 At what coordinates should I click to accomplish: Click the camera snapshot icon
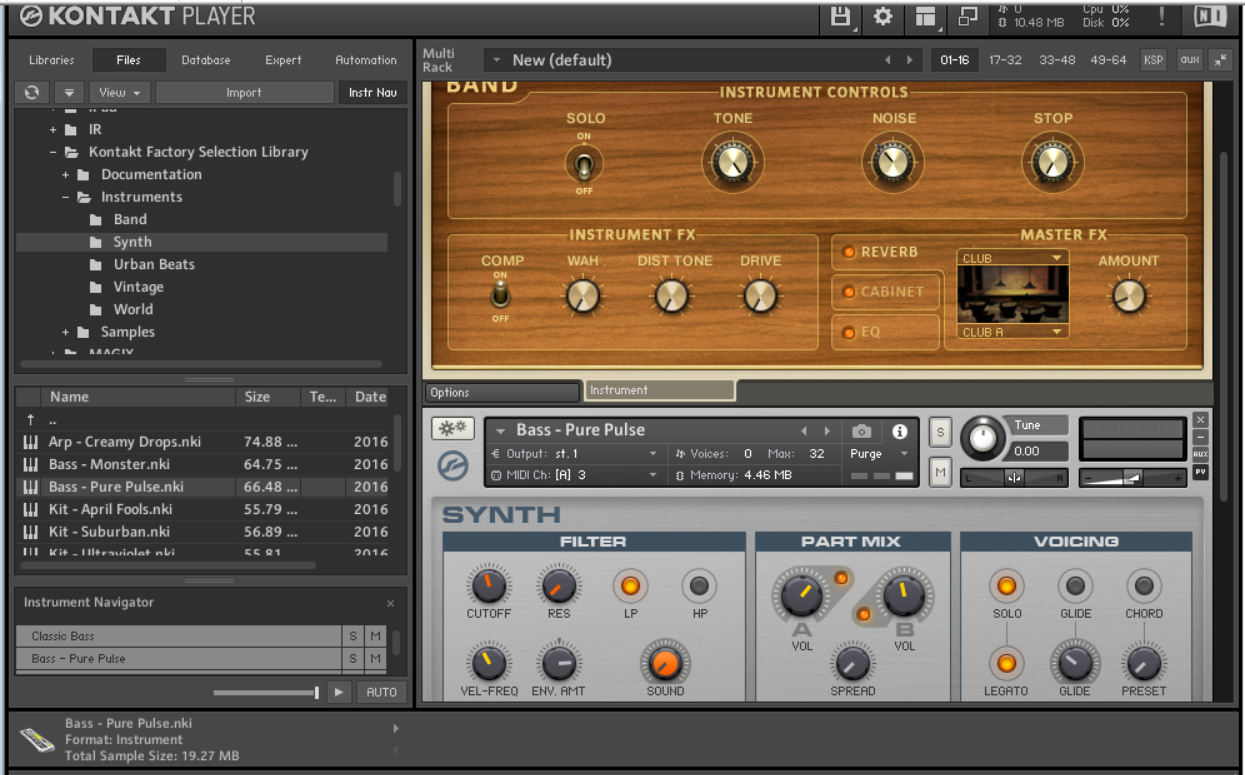861,431
